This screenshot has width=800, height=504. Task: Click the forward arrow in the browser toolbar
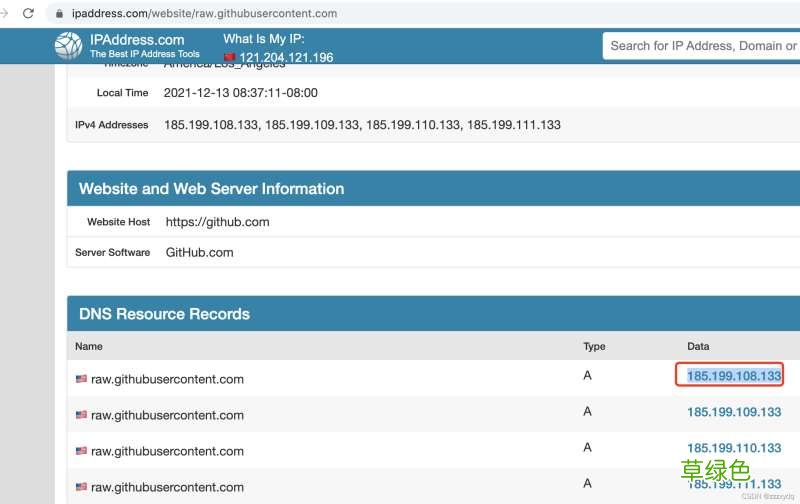[x=4, y=13]
